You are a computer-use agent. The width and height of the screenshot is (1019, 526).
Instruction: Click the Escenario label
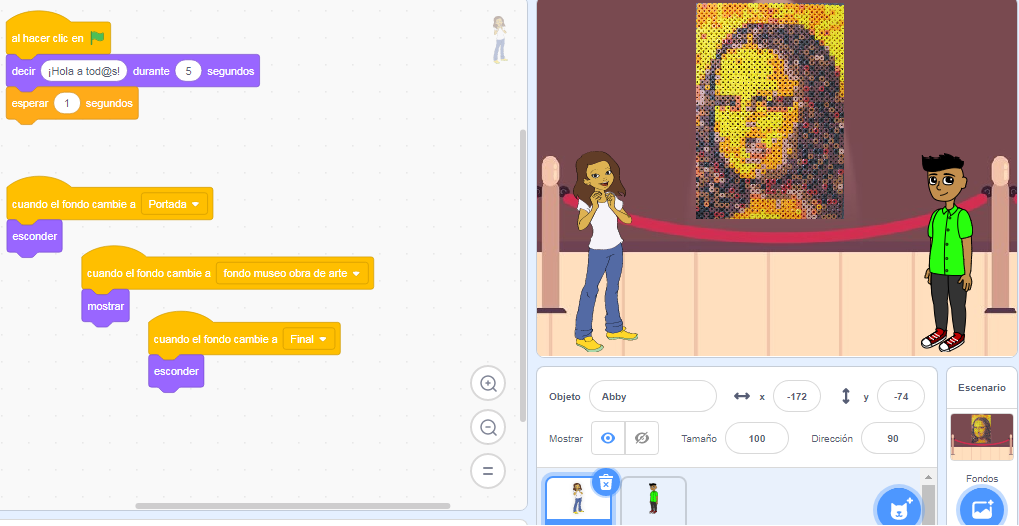pyautogui.click(x=981, y=388)
